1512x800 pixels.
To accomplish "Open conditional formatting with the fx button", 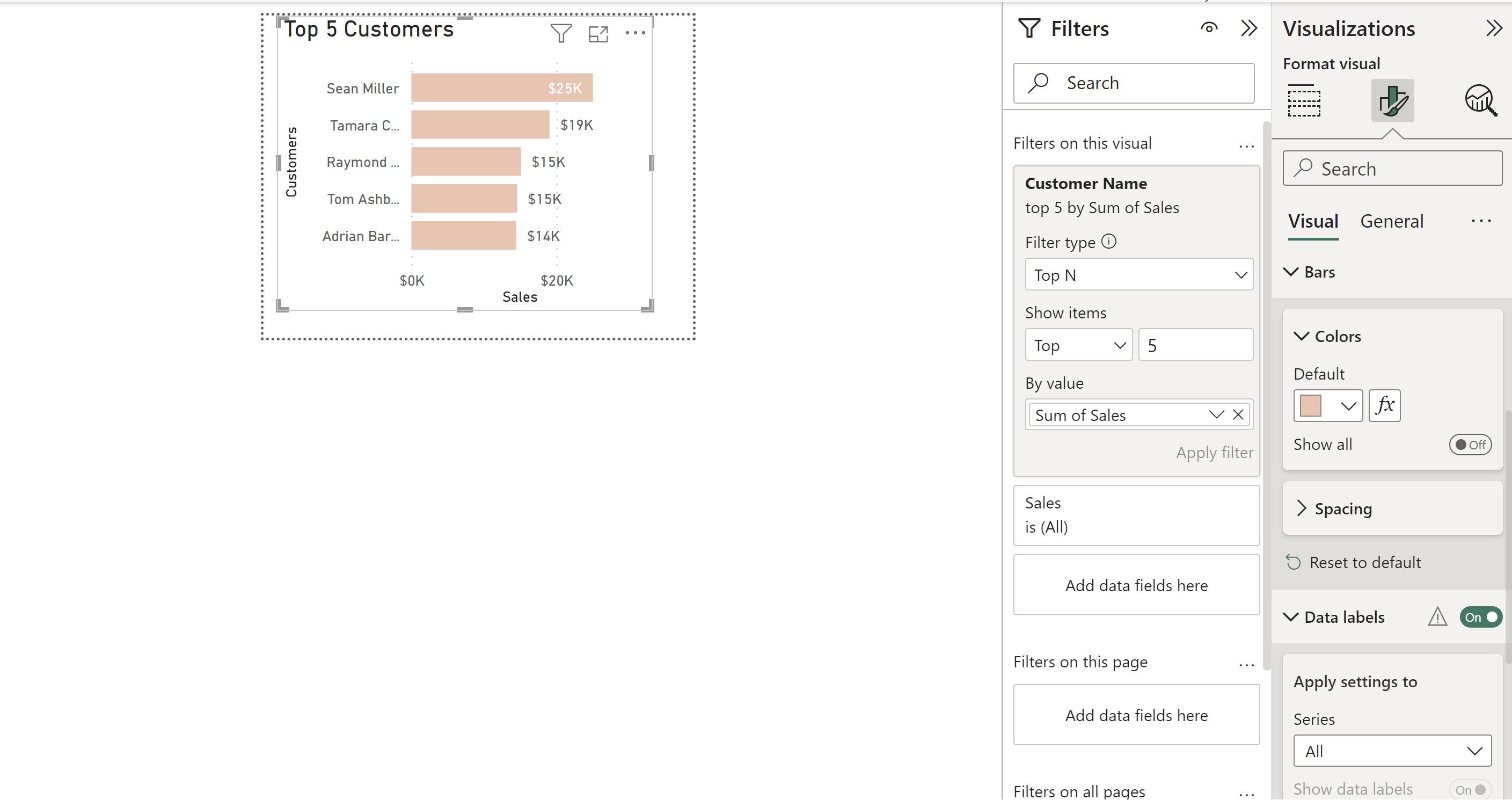I will coord(1384,405).
